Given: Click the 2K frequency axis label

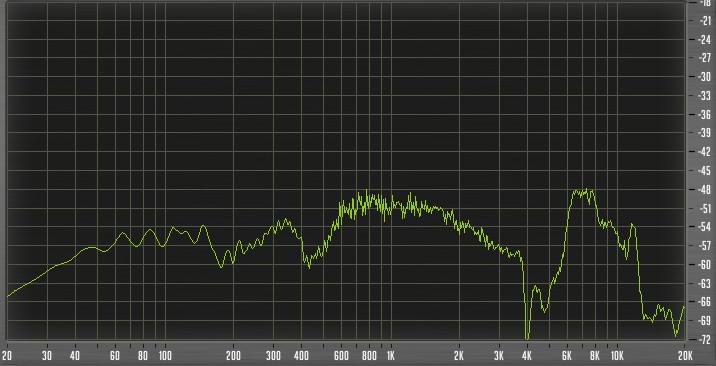Looking at the screenshot, I should [459, 356].
